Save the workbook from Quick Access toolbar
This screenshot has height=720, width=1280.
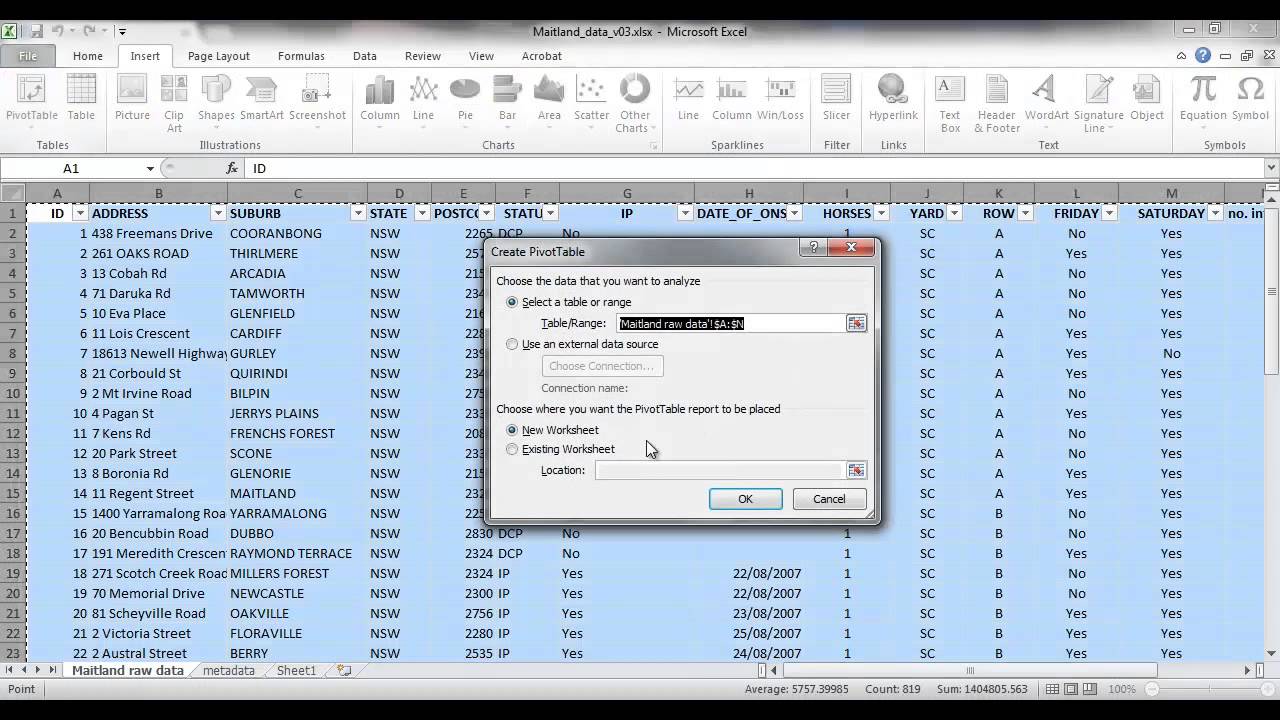pos(37,32)
